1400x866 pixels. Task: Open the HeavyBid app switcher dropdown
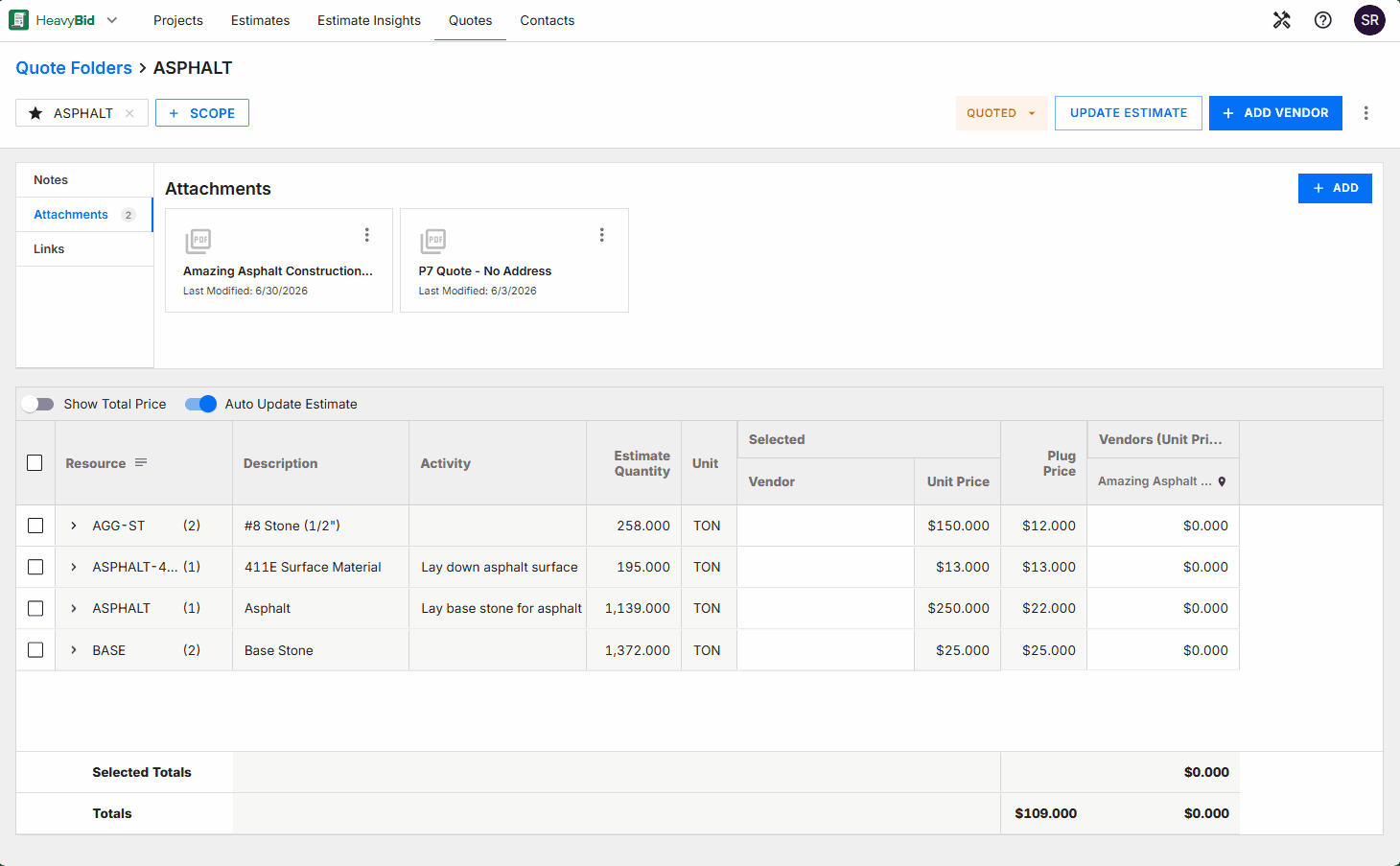(111, 20)
